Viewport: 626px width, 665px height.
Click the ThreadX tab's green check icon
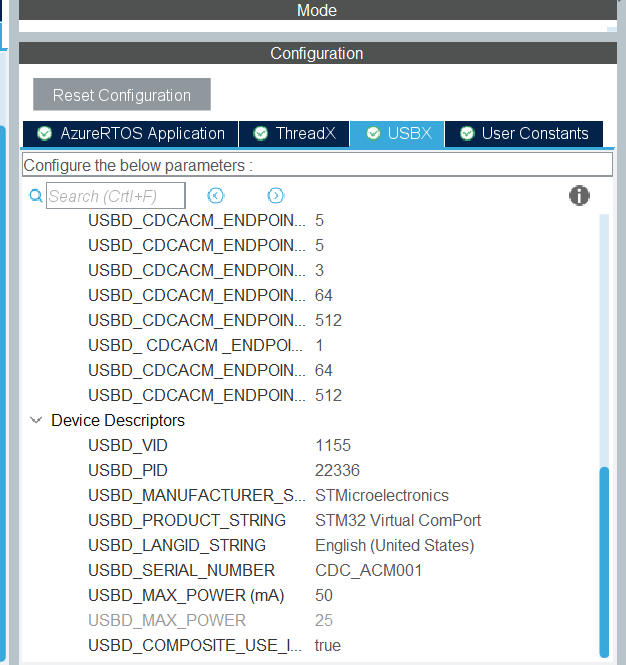[260, 134]
